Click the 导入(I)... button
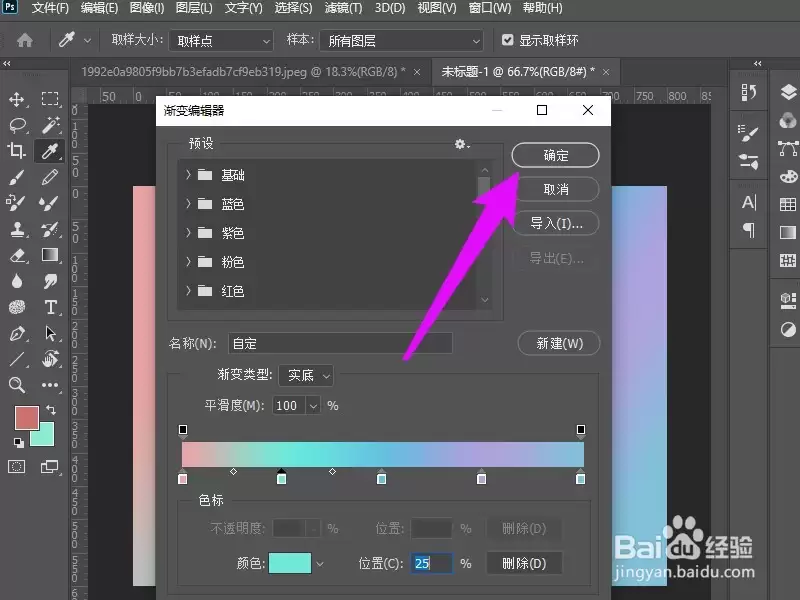 pos(556,223)
